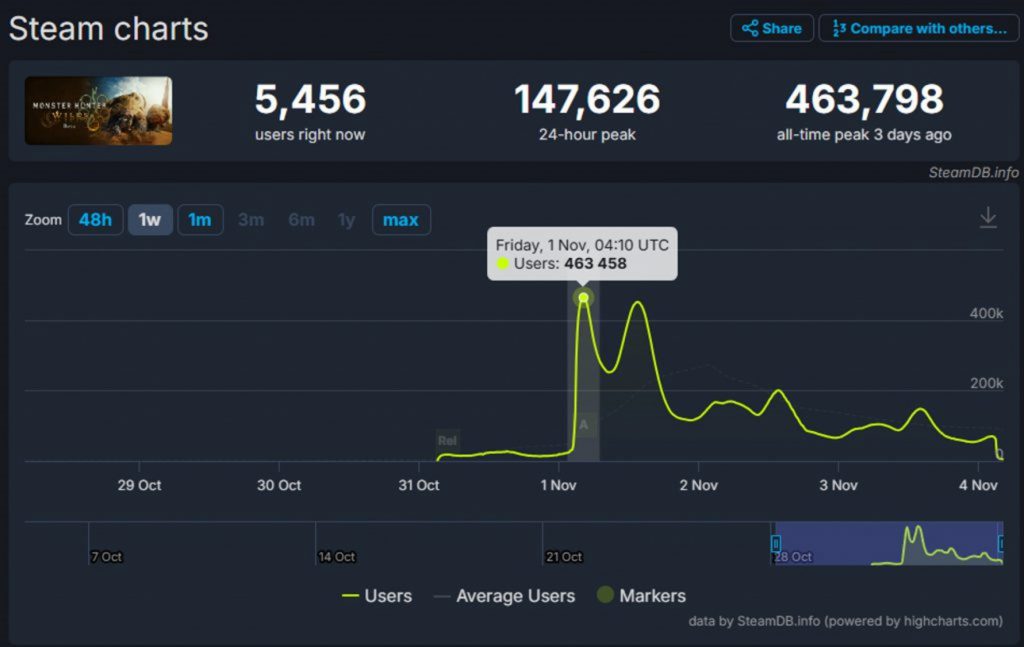Click the A marker flag on chart
Image resolution: width=1024 pixels, height=647 pixels.
click(x=583, y=425)
